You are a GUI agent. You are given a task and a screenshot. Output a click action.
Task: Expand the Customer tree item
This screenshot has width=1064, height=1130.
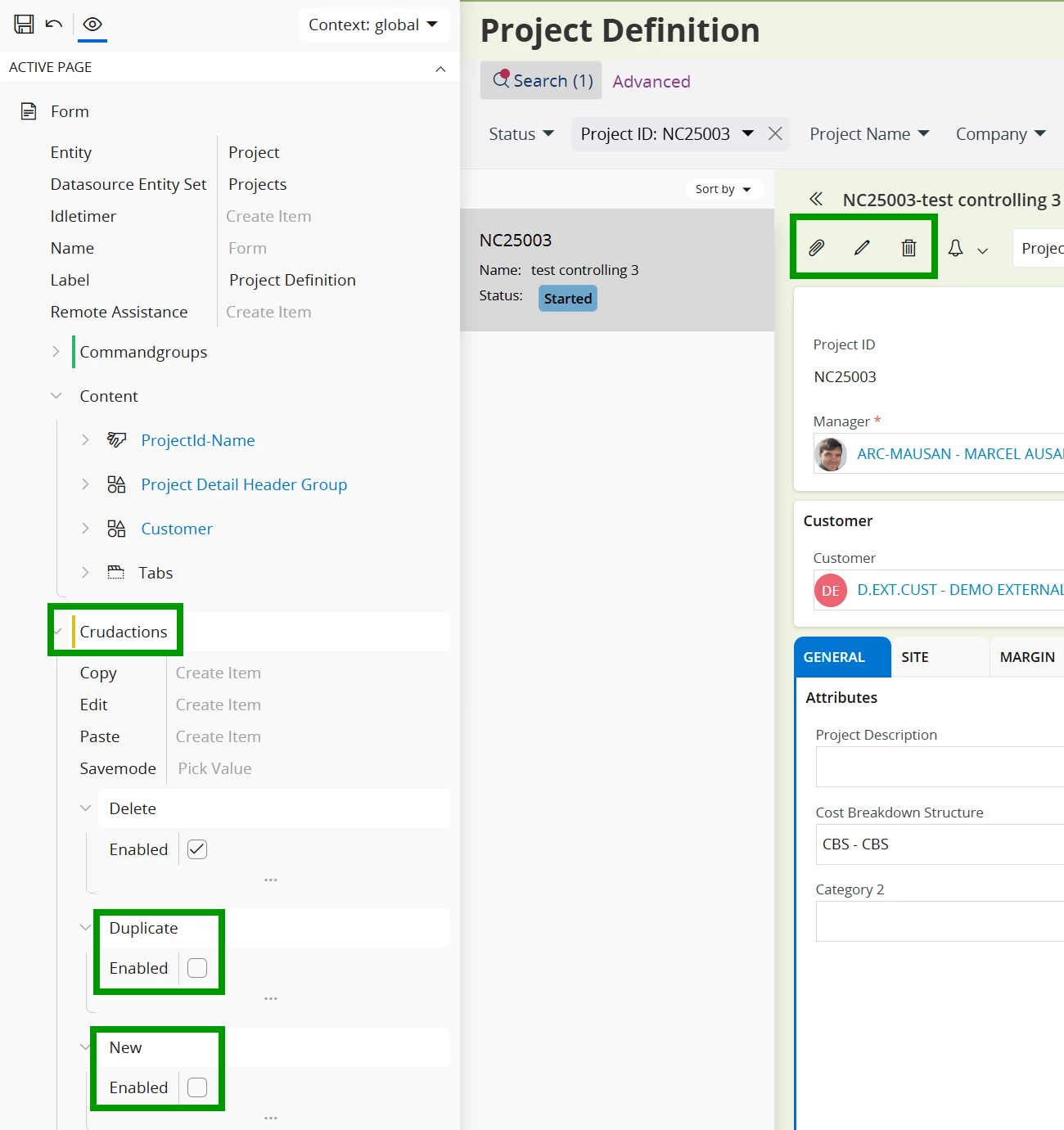coord(85,529)
